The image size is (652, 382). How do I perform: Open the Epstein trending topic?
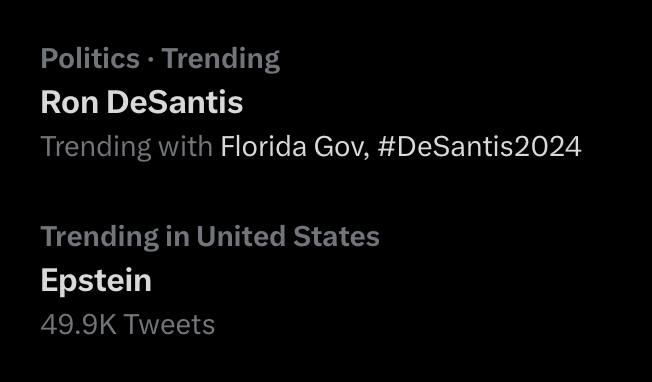[96, 281]
